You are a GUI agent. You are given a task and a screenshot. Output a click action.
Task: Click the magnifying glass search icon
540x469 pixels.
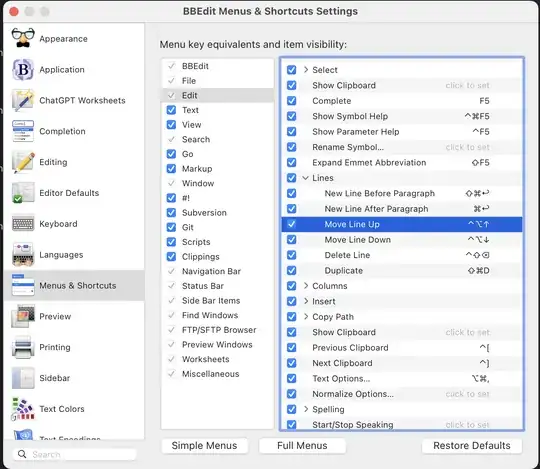click(x=22, y=454)
